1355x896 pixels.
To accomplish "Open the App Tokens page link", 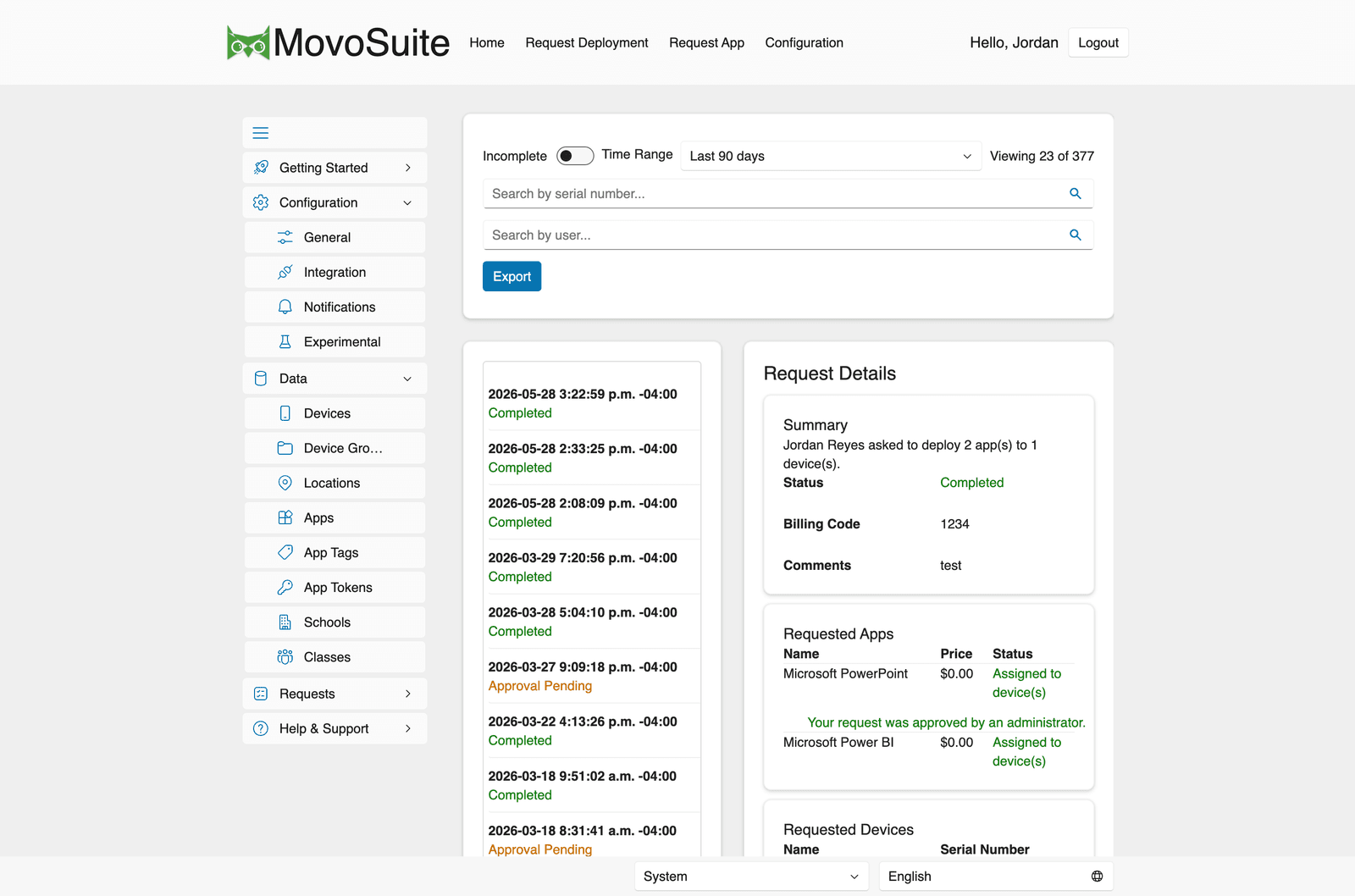I will pyautogui.click(x=335, y=587).
